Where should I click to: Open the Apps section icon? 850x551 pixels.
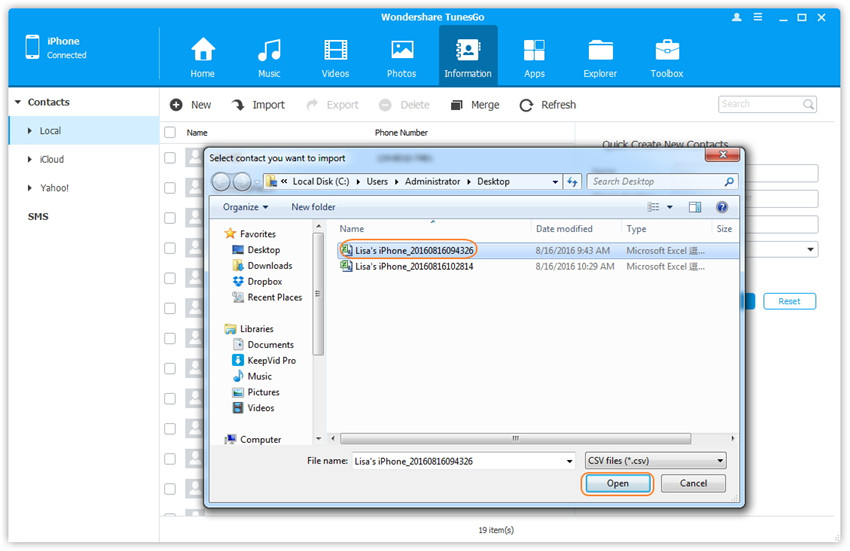click(534, 51)
